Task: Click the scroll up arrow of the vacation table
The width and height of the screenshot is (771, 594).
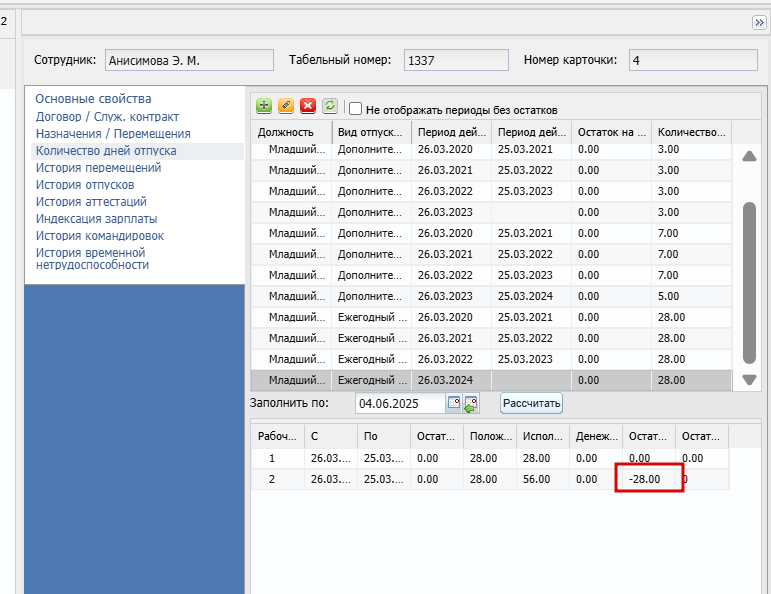Action: coord(749,156)
